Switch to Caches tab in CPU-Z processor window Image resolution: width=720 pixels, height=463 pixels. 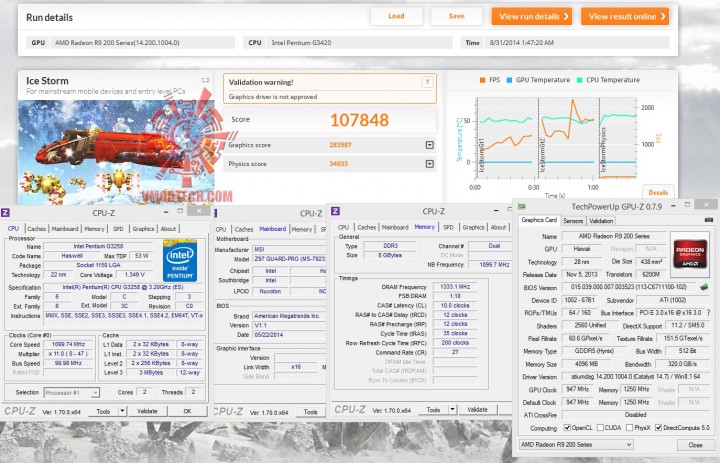36,229
